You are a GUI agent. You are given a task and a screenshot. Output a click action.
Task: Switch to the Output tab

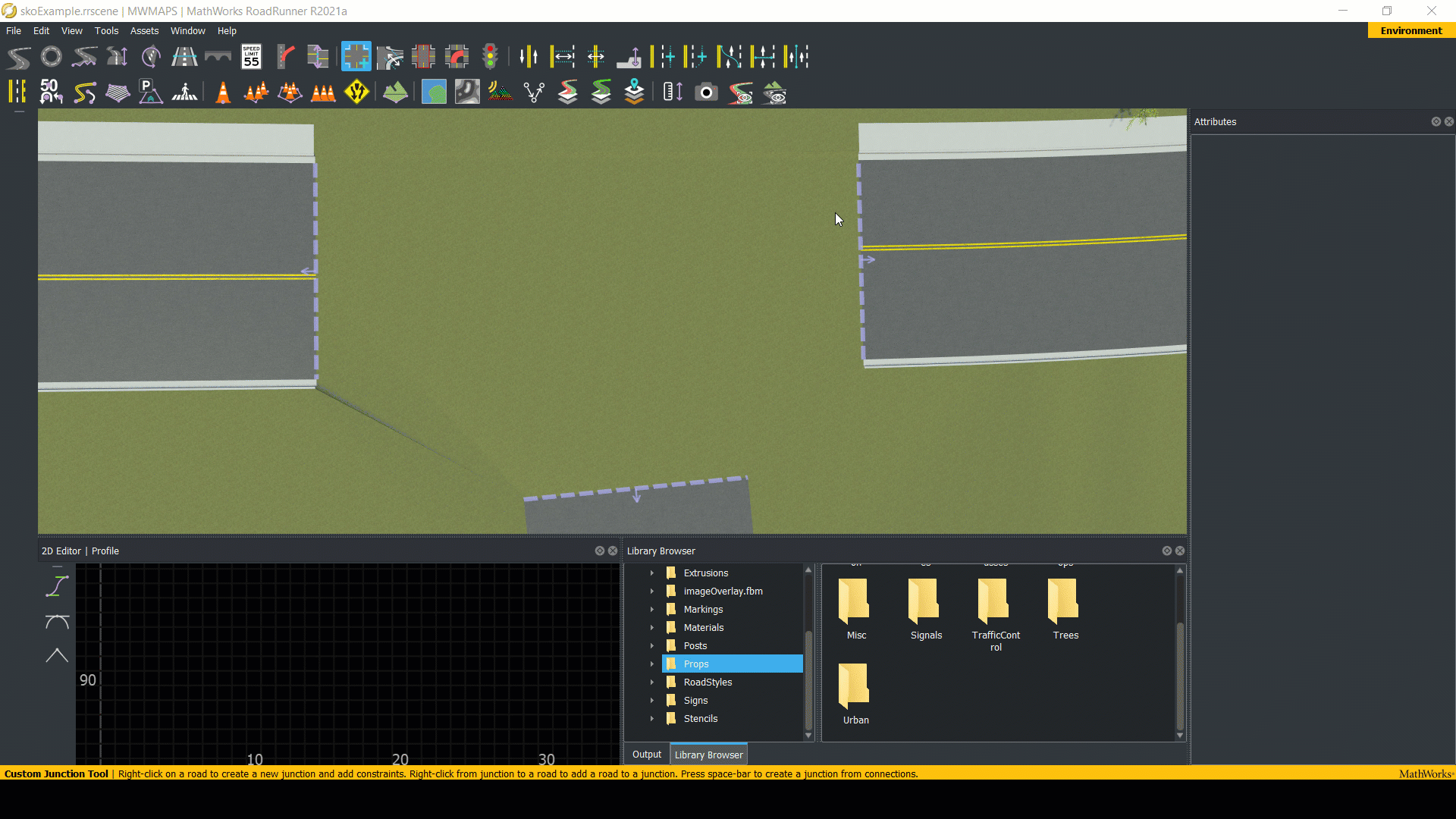(x=646, y=755)
